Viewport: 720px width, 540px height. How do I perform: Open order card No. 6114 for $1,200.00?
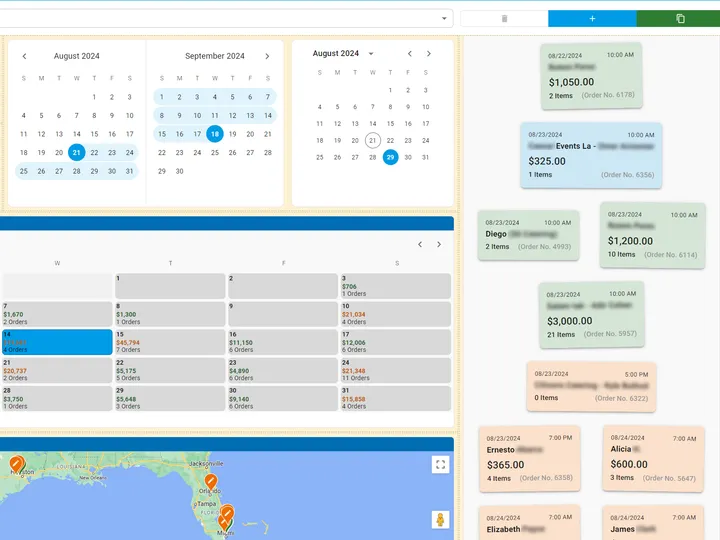[652, 235]
